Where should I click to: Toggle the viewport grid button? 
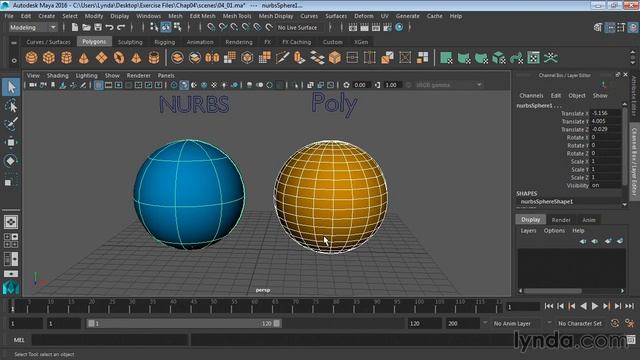coord(99,85)
